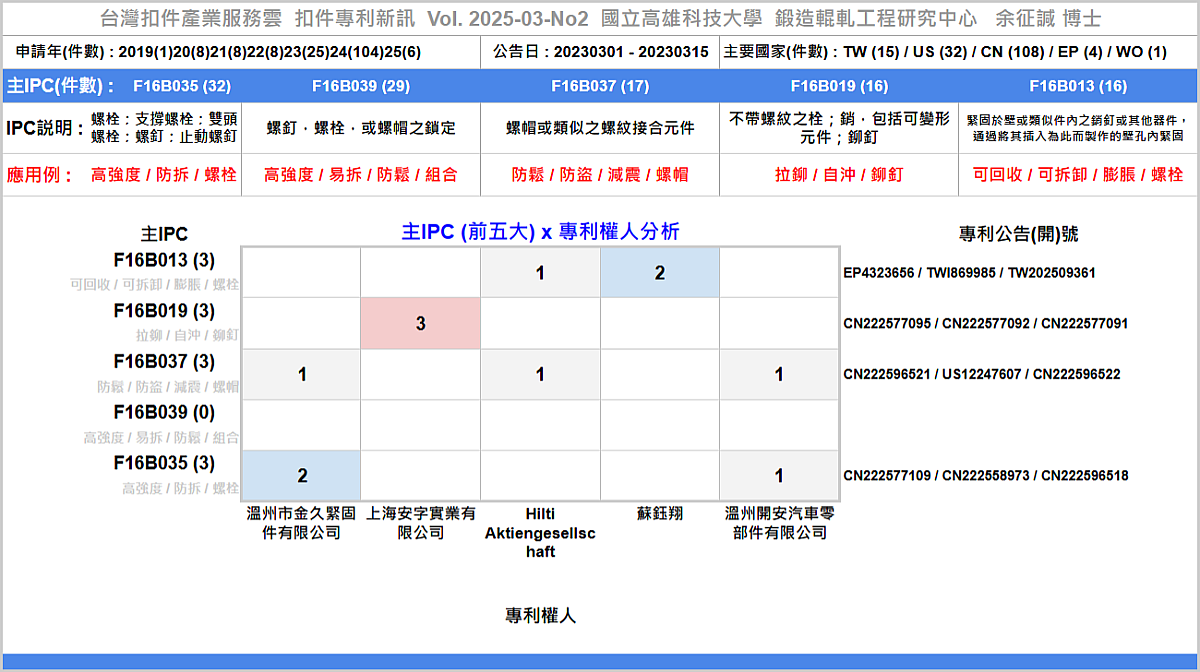
Task: Click the F16B039 (0) row label
Action: [x=164, y=412]
